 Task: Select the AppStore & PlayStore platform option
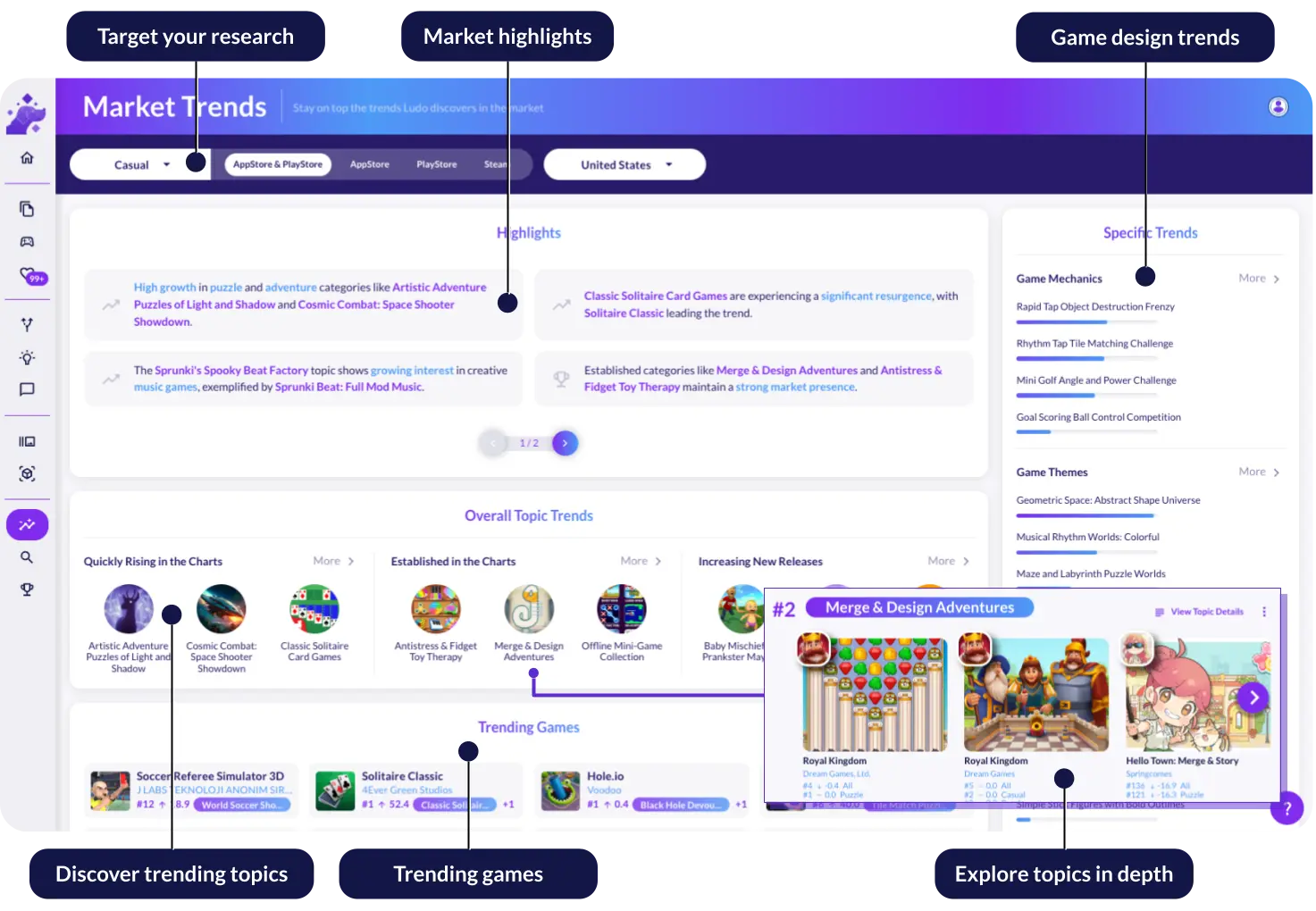tap(278, 164)
